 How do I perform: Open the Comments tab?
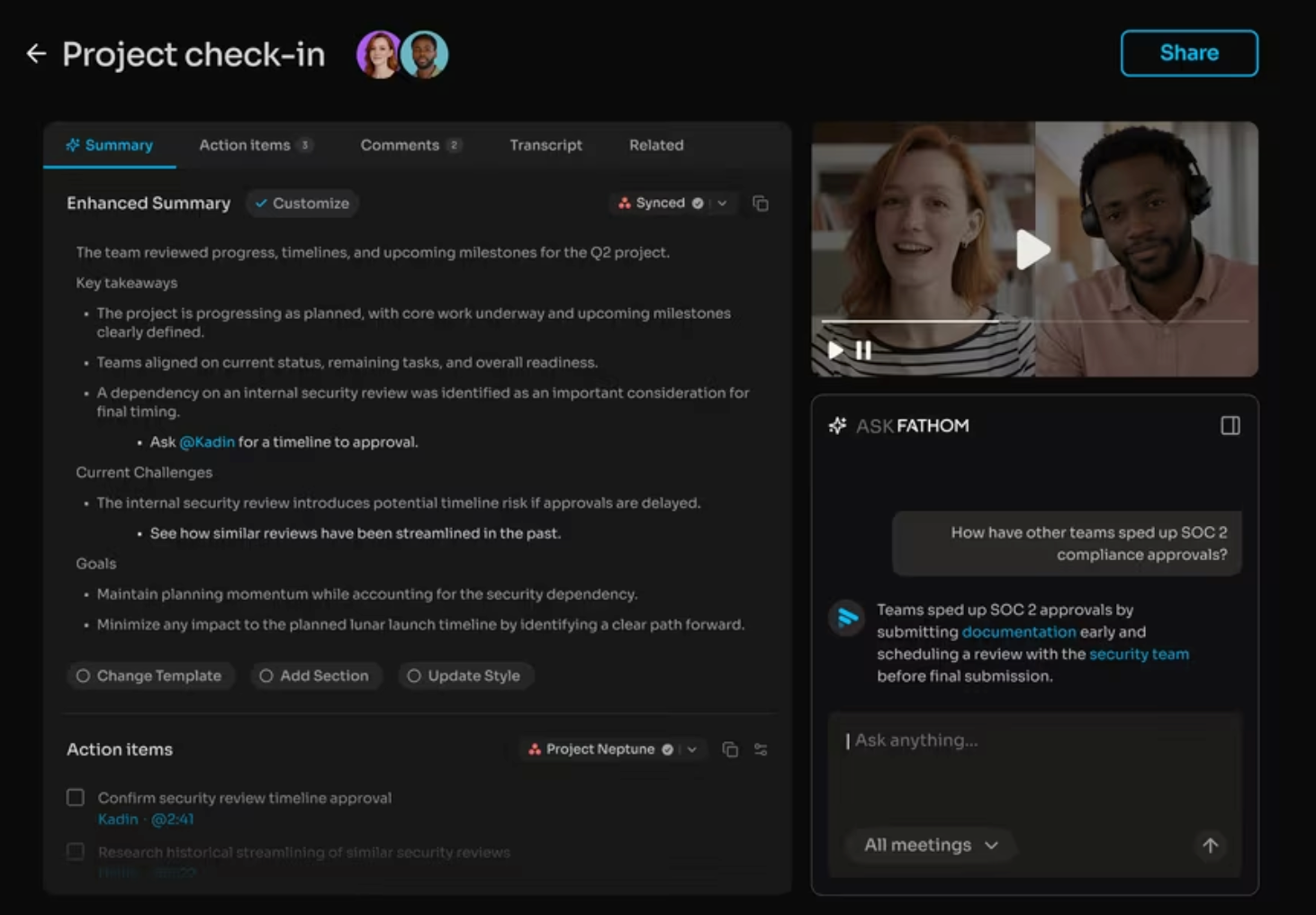pyautogui.click(x=410, y=145)
